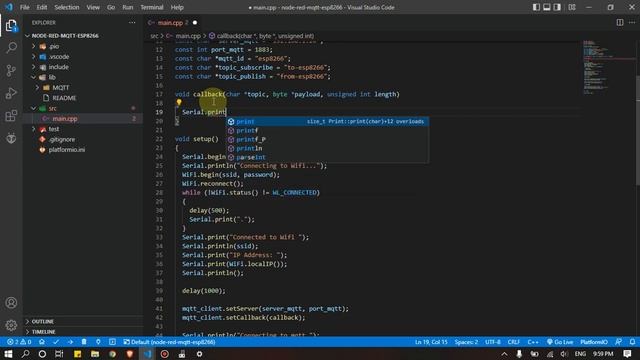Switch PlatformIO Default project environment
640x360 pixels.
(169, 342)
